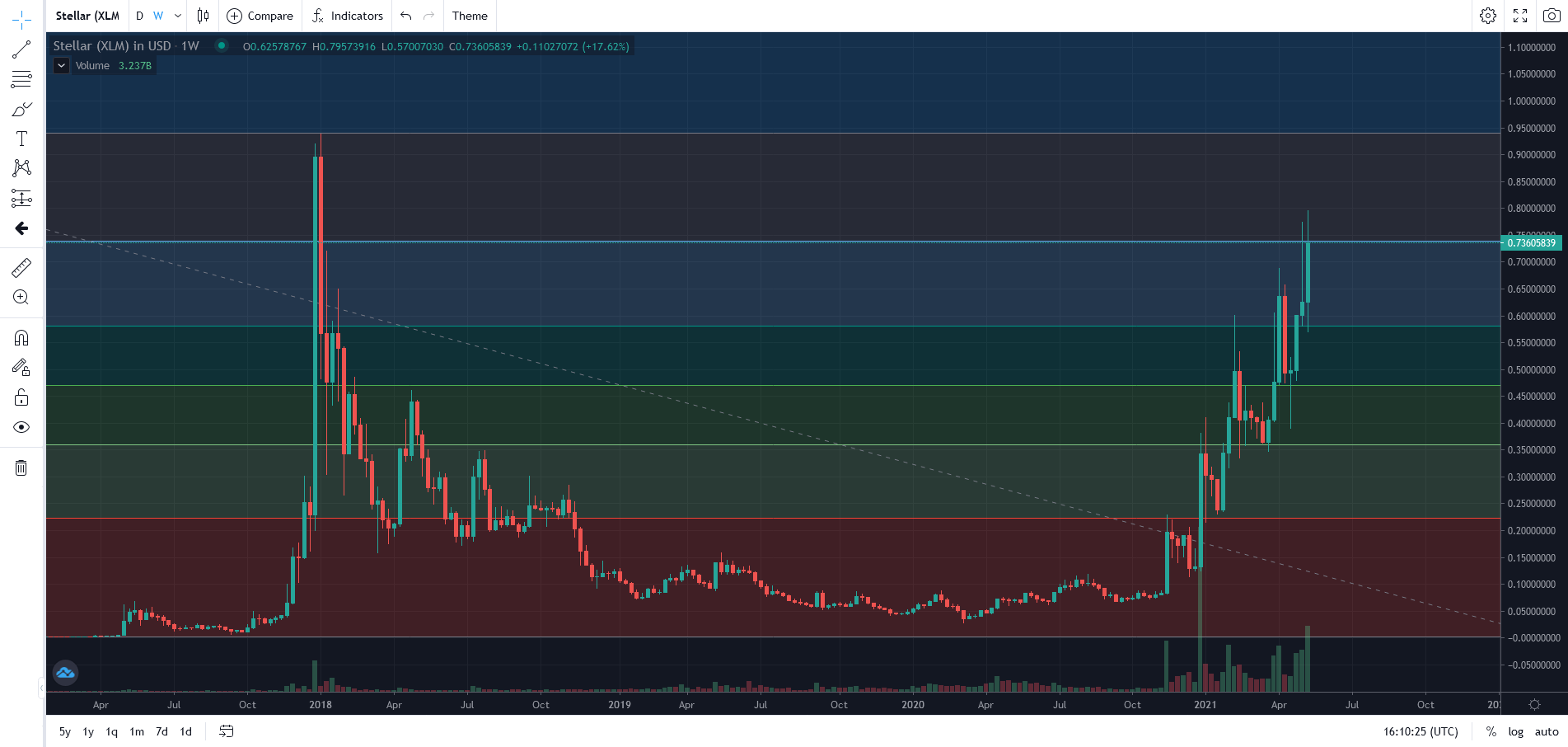1568x747 pixels.
Task: Click the Stellar (XLM) symbol name
Action: (87, 16)
